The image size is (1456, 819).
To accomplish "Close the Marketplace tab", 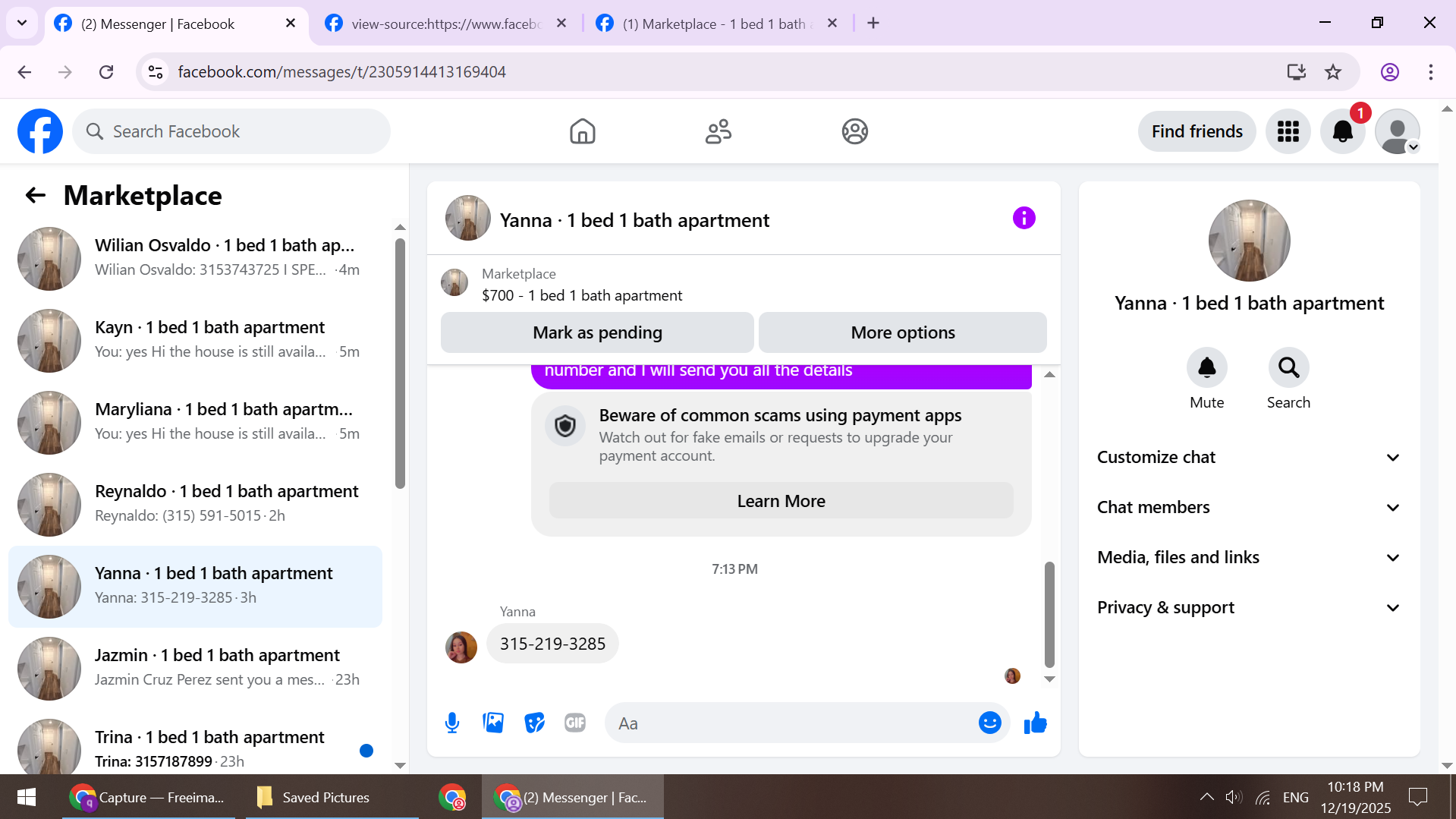I will pos(832,24).
